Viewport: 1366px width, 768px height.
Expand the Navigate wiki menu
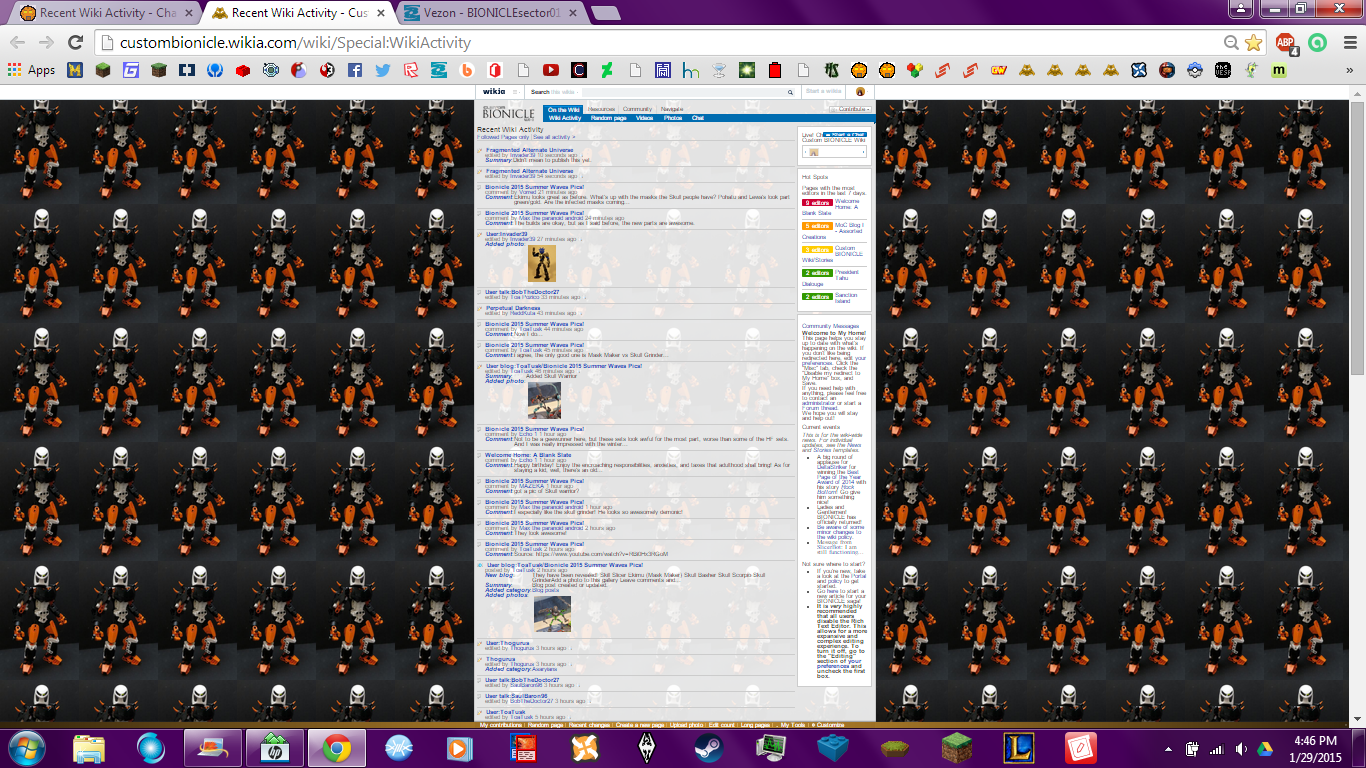tap(672, 109)
